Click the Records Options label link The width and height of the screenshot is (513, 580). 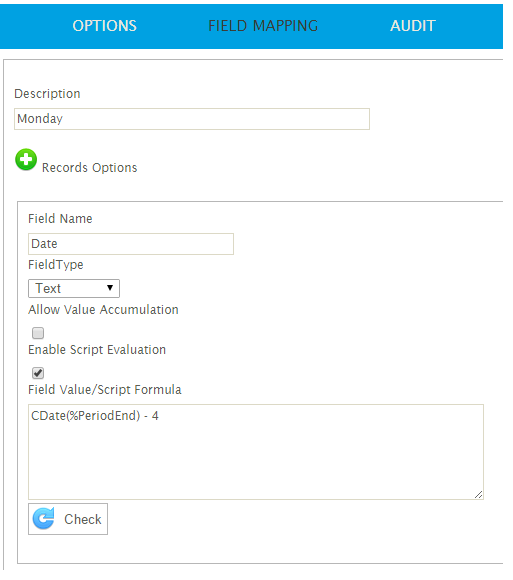point(90,168)
